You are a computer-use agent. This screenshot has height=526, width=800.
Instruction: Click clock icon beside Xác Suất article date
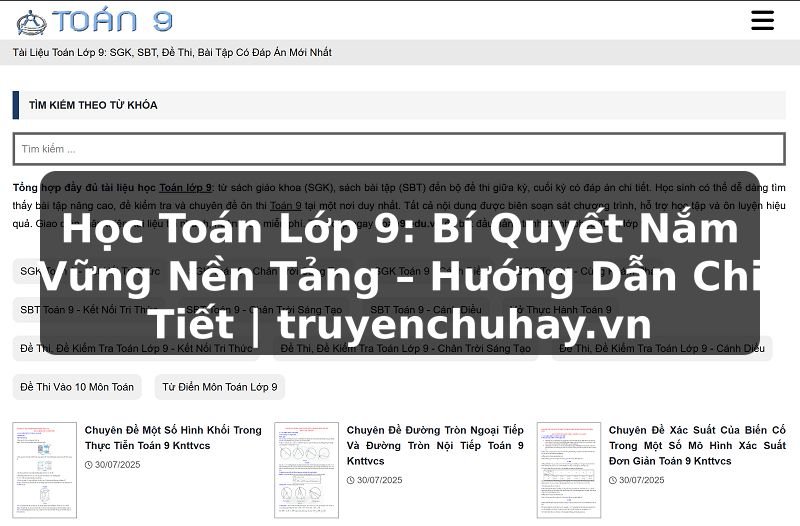613,480
